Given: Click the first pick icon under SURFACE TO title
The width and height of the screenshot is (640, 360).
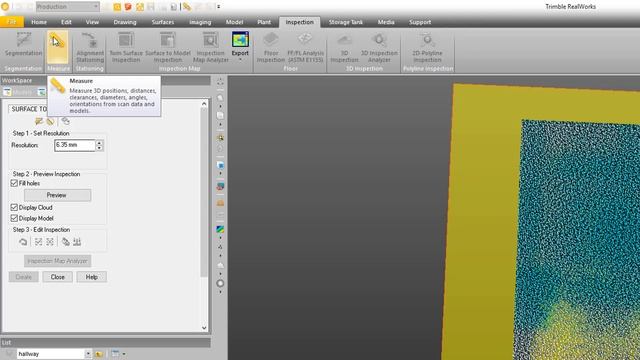Looking at the screenshot, I should pos(39,121).
